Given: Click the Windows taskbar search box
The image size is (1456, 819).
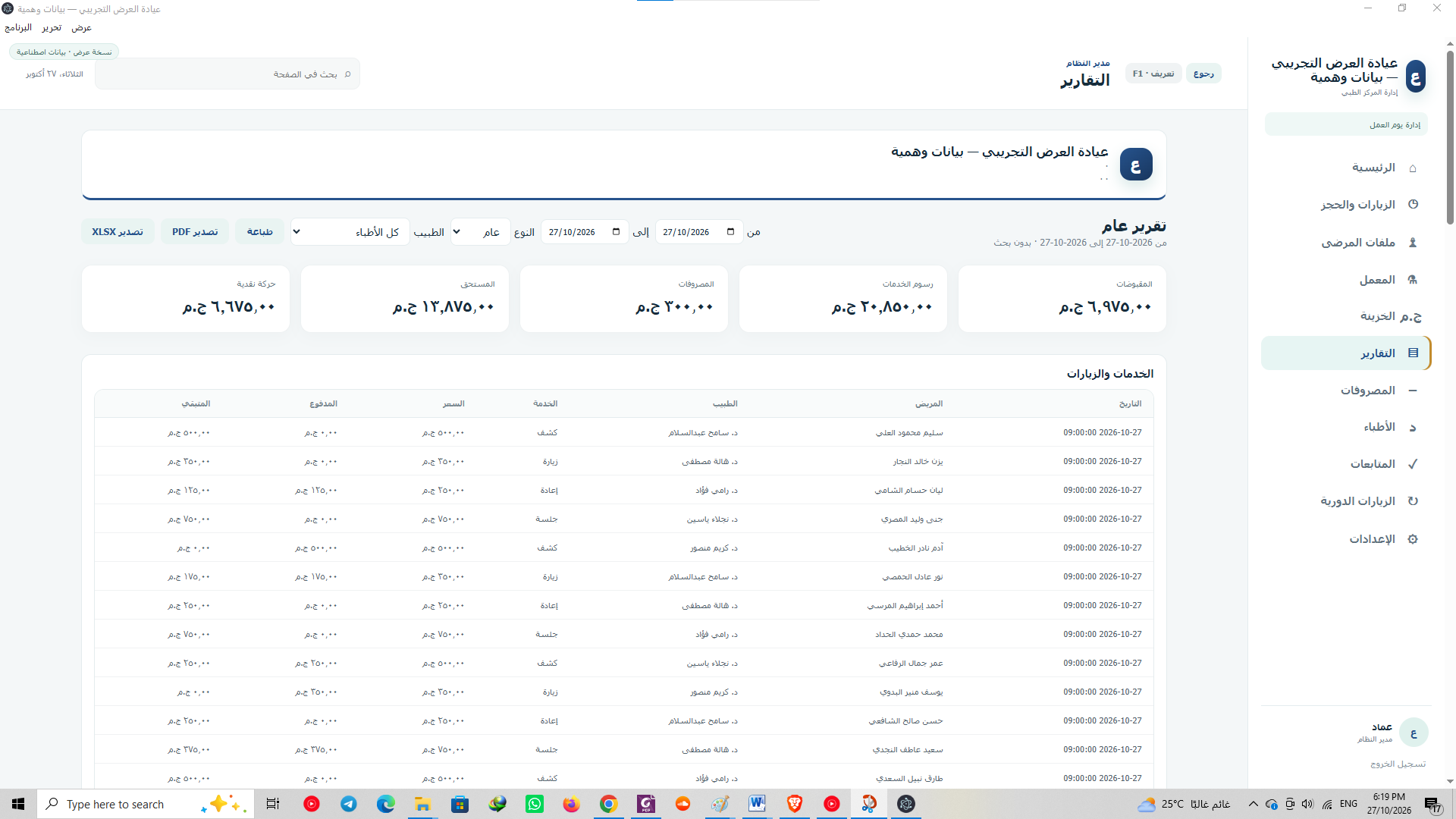Looking at the screenshot, I should pos(146,804).
